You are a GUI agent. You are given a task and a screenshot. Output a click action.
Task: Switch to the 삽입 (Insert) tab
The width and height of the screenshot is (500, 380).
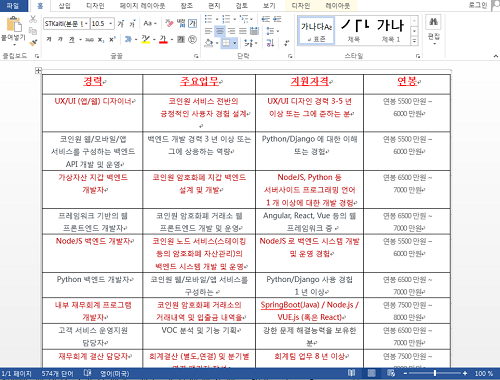coord(65,6)
